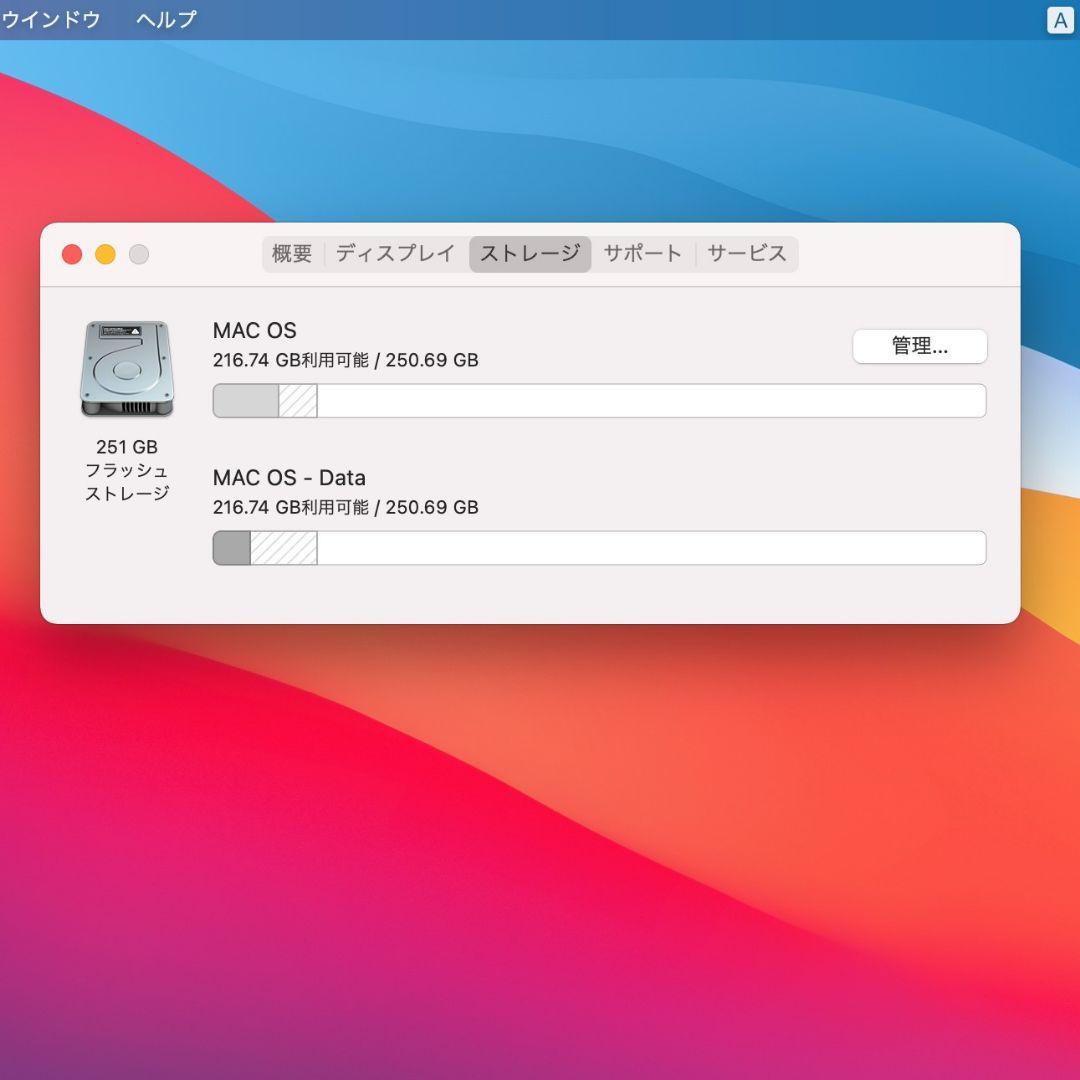Click the MAC OS - Data volume name
This screenshot has width=1080, height=1080.
(288, 478)
